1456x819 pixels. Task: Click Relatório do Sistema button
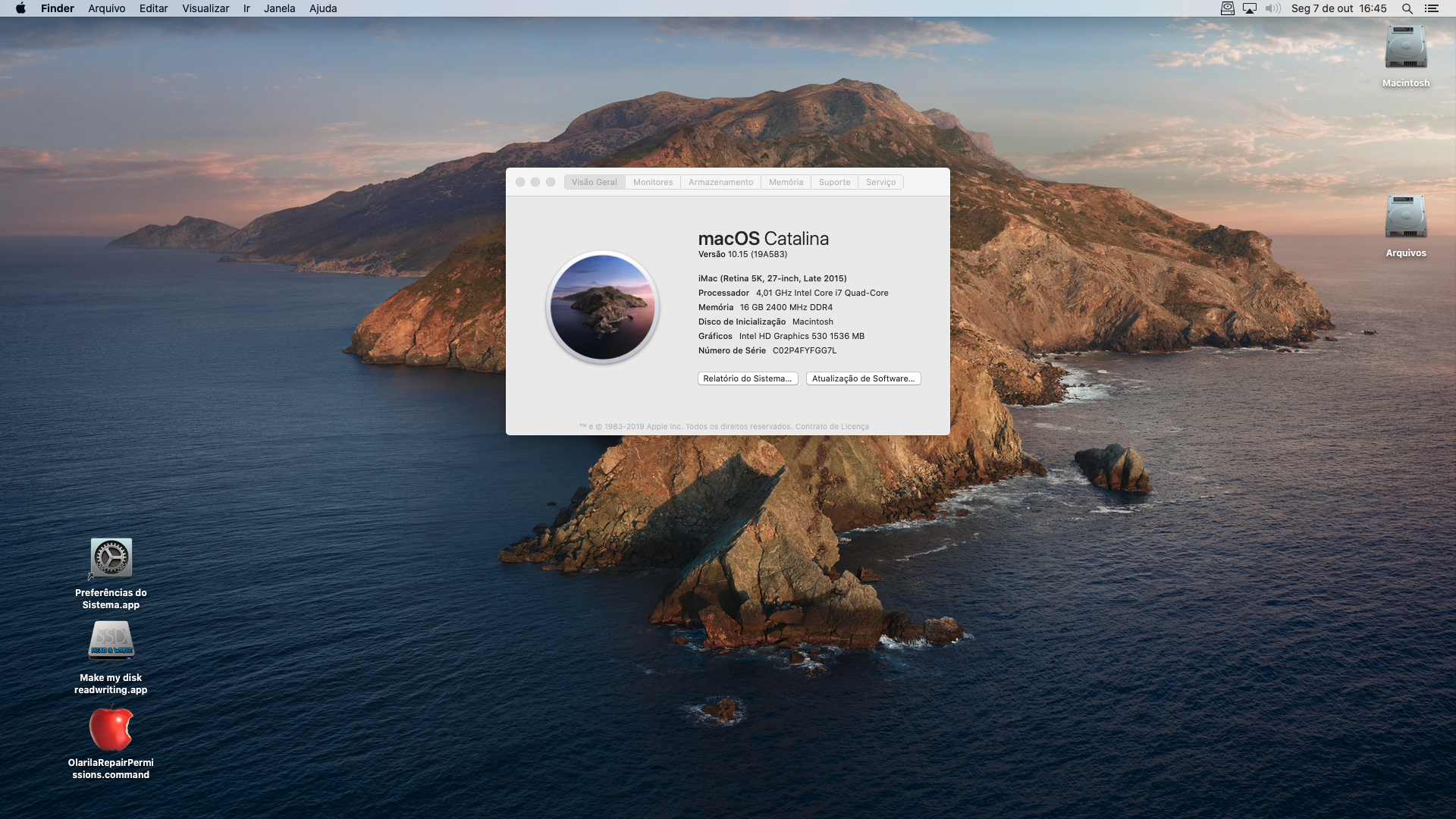pos(748,378)
